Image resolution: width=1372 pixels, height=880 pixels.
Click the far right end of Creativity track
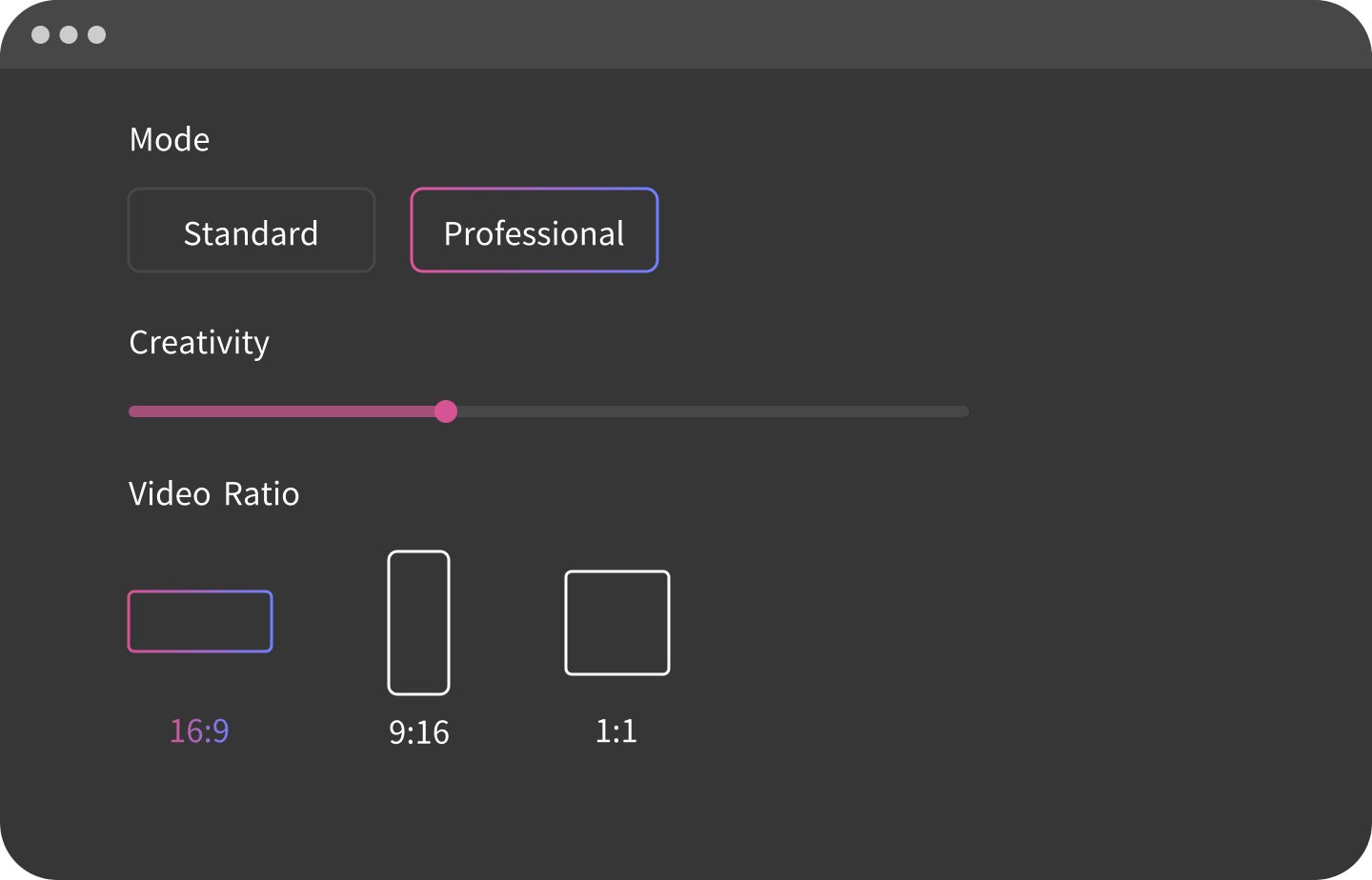tap(964, 411)
